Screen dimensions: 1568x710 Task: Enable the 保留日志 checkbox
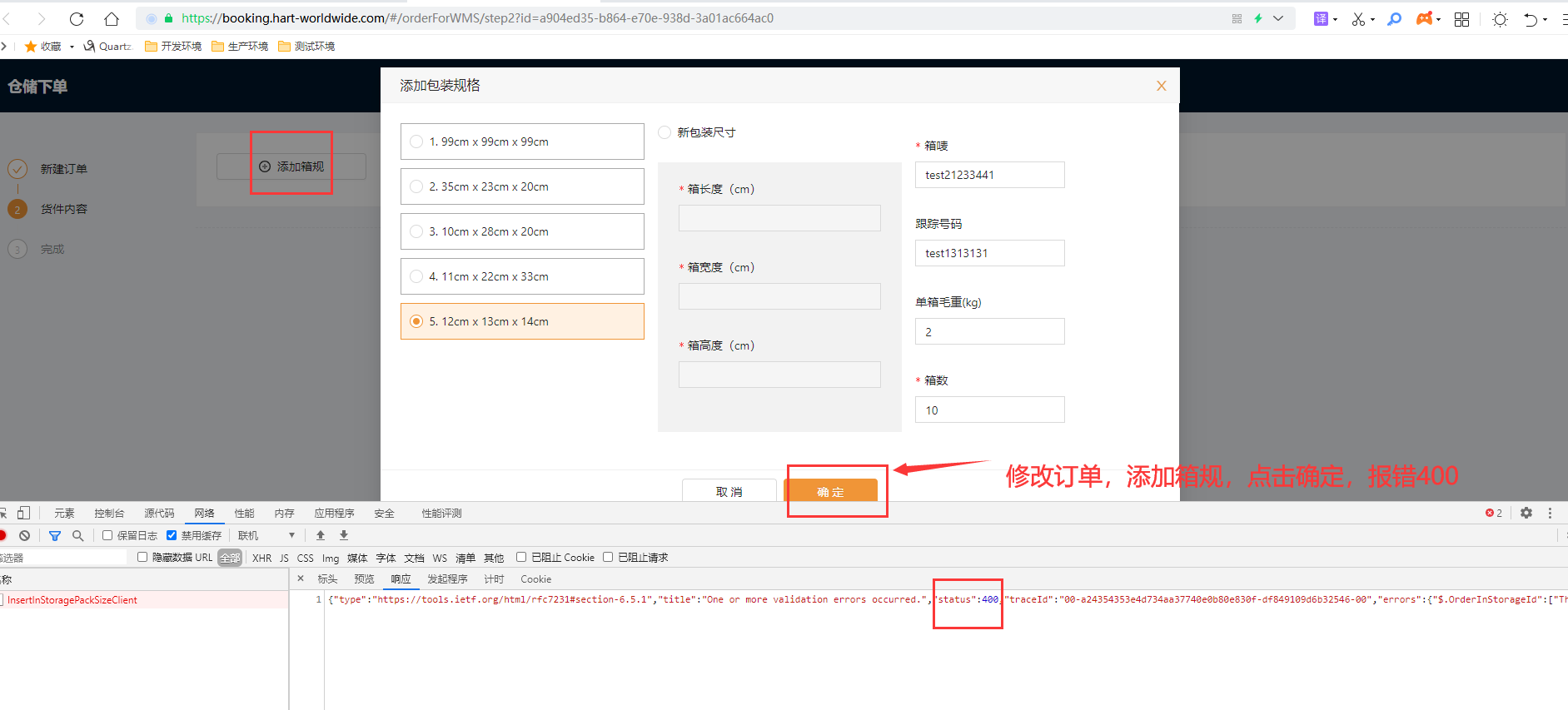tap(107, 535)
